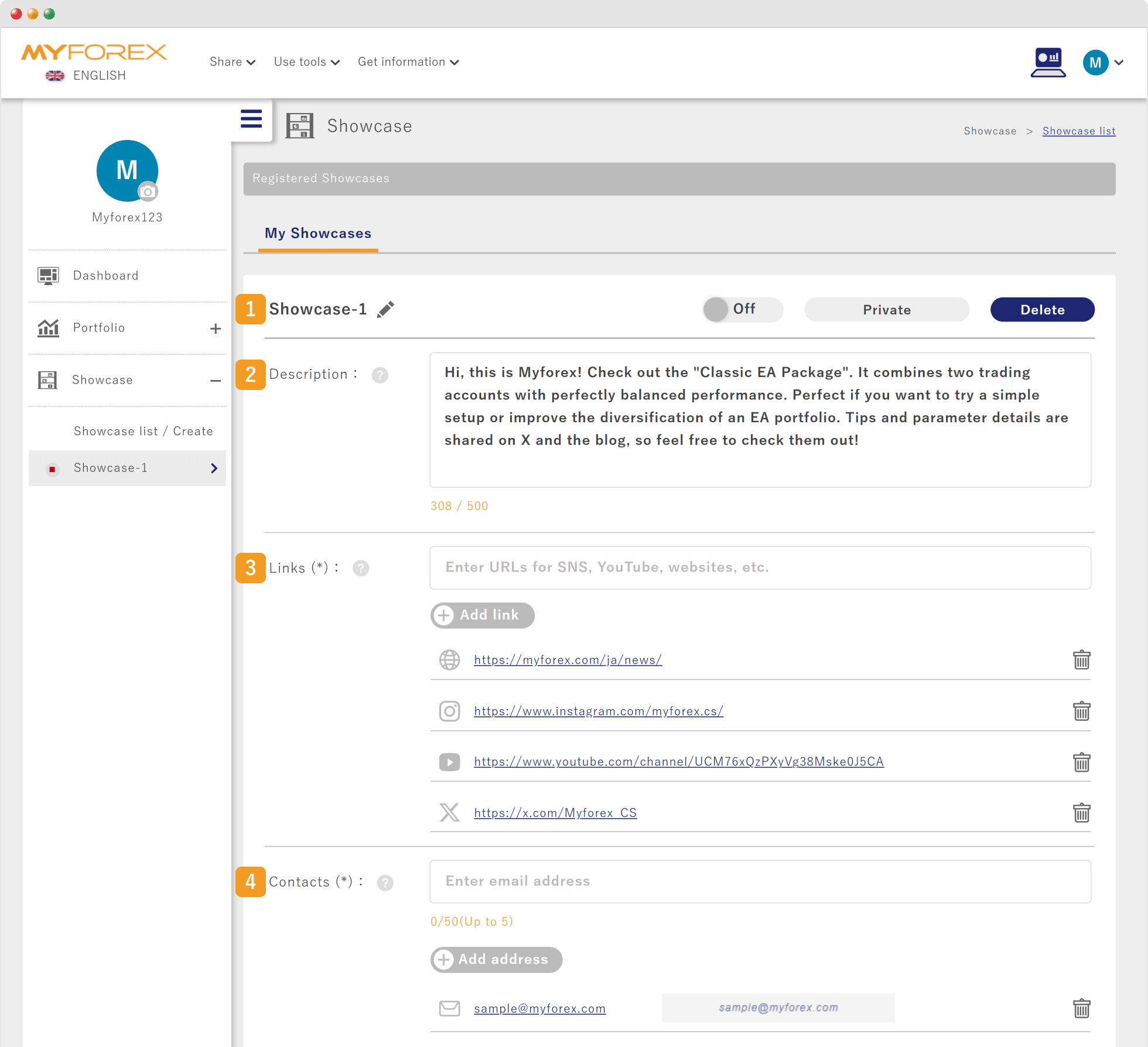Click the camera icon on the profile avatar
The width and height of the screenshot is (1148, 1047).
point(148,191)
